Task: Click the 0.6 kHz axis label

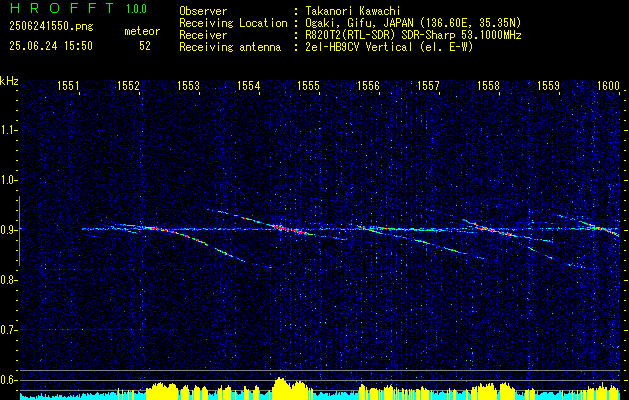Action: click(x=8, y=380)
